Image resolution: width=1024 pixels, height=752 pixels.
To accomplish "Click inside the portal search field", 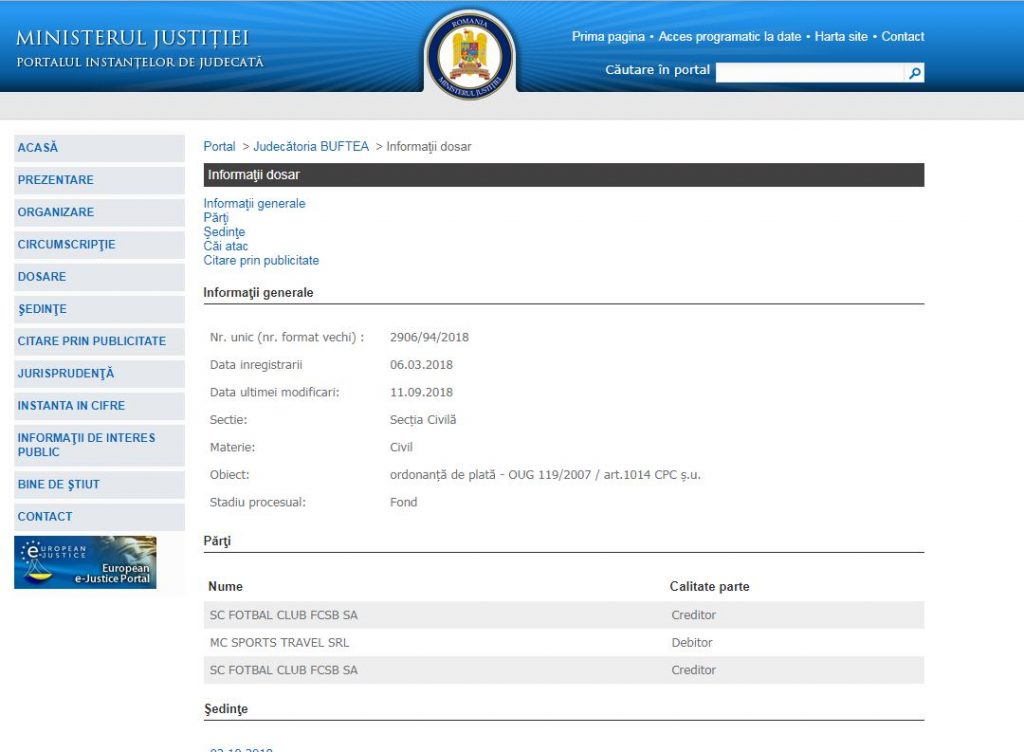I will [810, 73].
